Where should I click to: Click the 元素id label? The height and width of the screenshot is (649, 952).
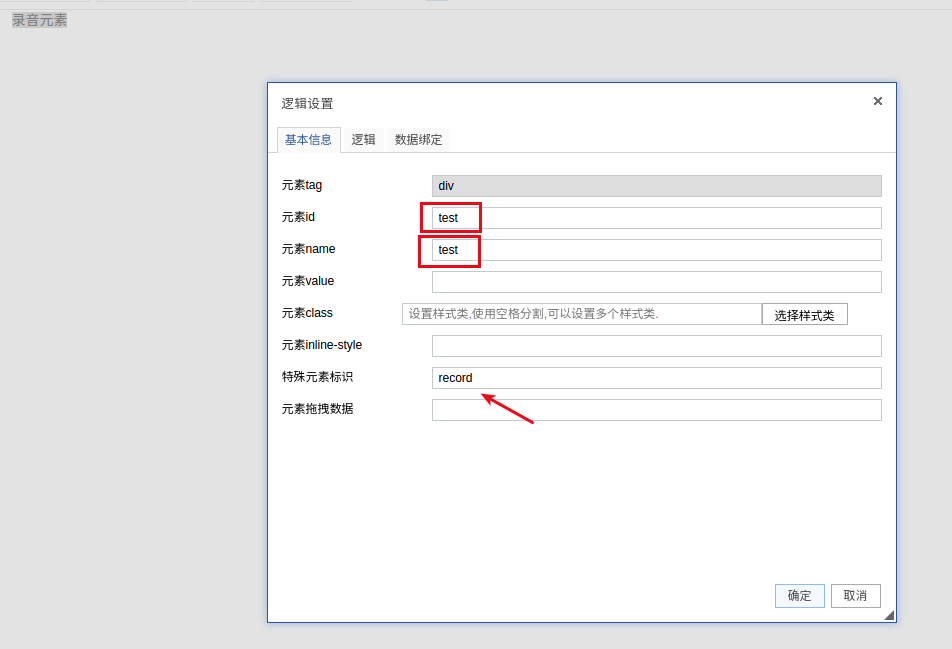(298, 217)
